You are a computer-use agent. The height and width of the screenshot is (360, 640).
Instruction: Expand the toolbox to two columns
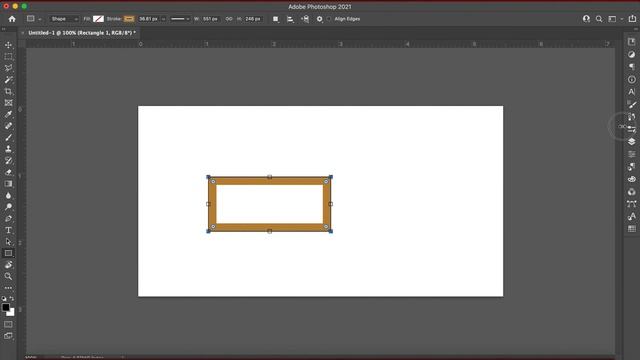[x=4, y=29]
